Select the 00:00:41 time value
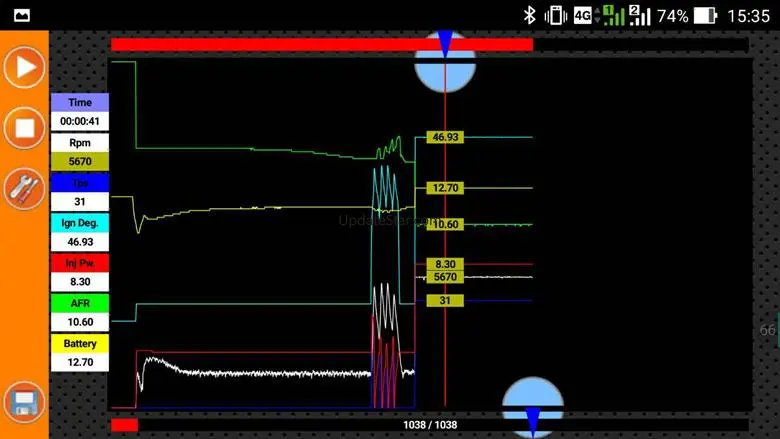This screenshot has width=780, height=439. tap(80, 121)
